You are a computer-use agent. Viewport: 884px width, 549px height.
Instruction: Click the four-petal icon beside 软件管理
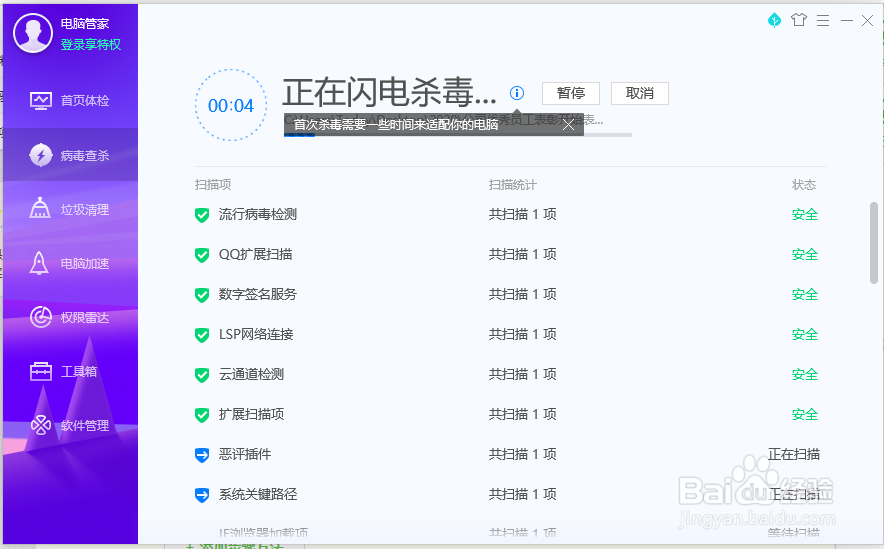[41, 425]
